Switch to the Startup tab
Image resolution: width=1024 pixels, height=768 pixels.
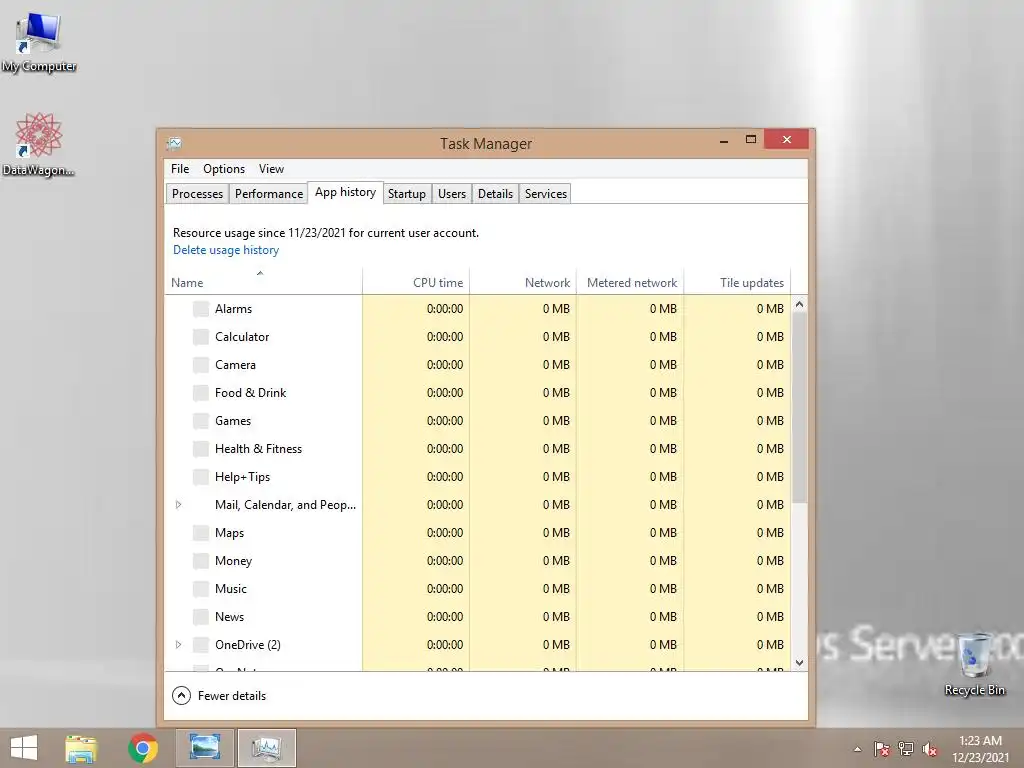pos(407,194)
